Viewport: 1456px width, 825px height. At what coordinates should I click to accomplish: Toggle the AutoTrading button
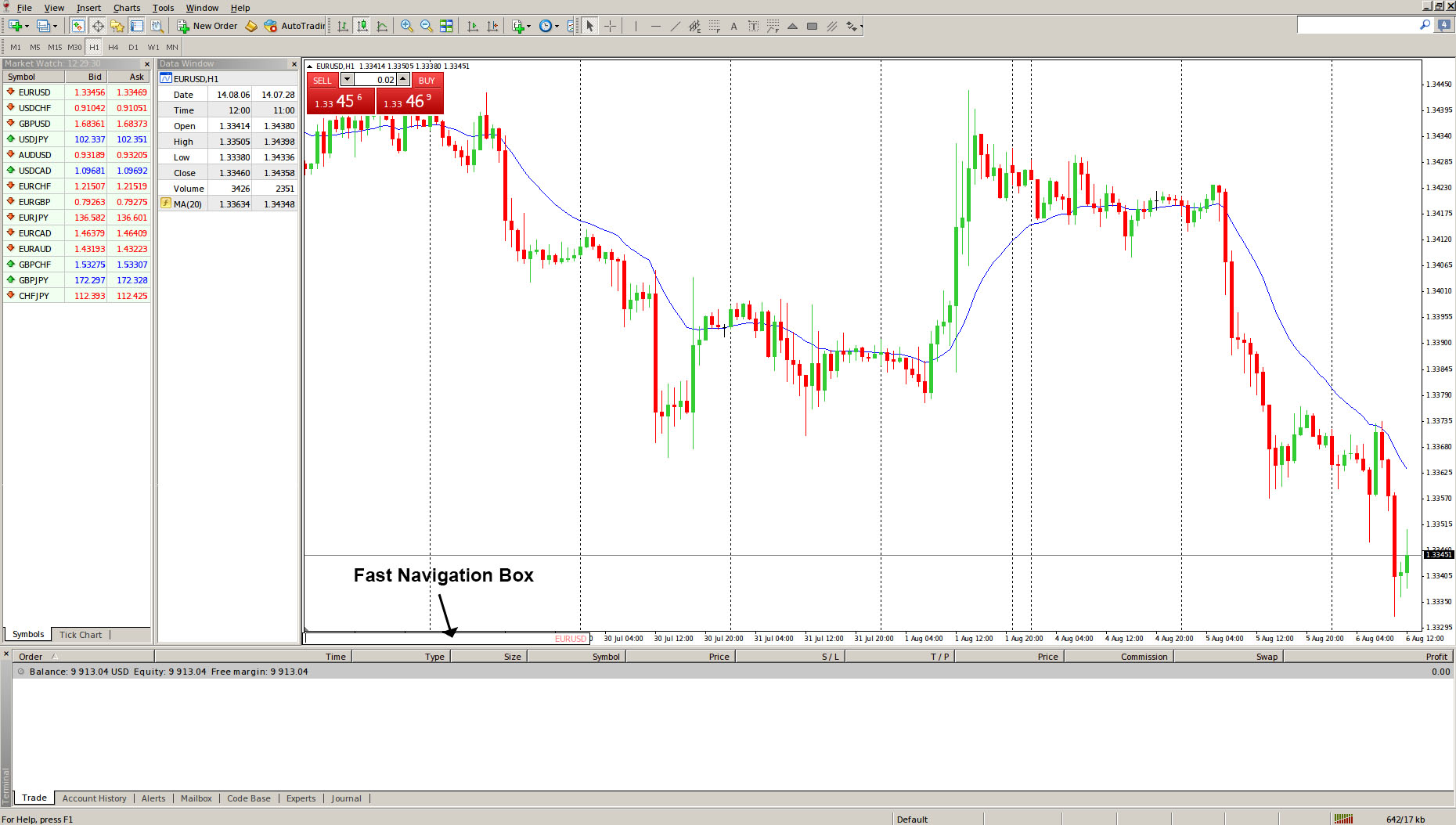click(x=294, y=26)
